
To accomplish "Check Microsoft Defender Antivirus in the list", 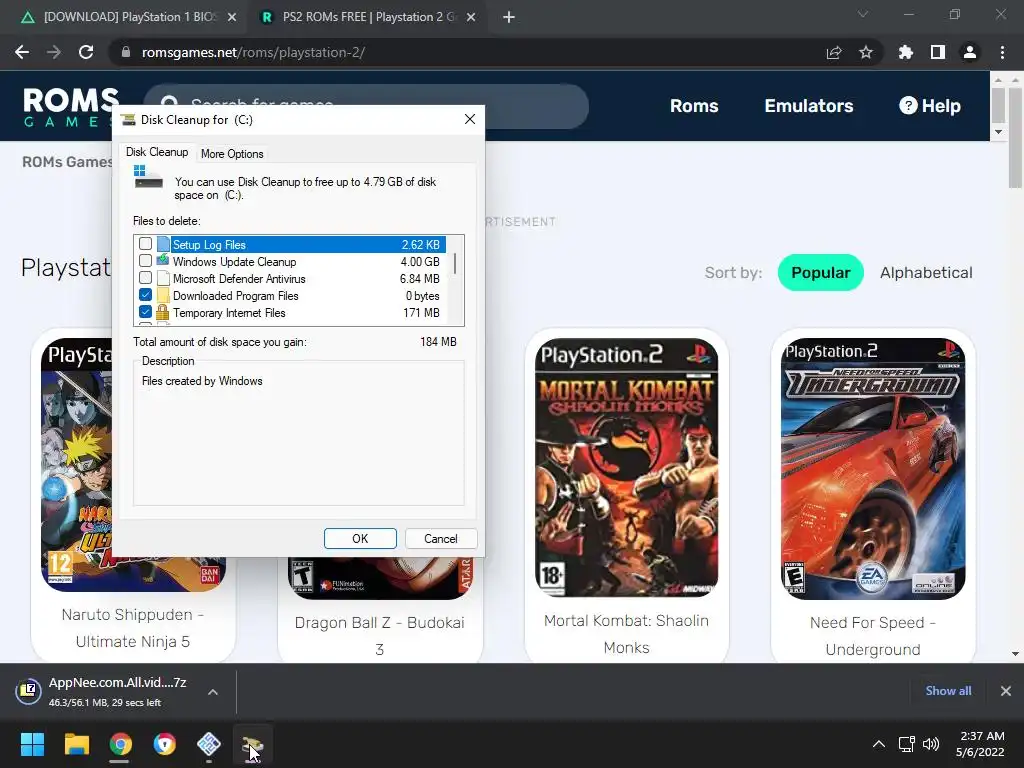I will click(146, 278).
